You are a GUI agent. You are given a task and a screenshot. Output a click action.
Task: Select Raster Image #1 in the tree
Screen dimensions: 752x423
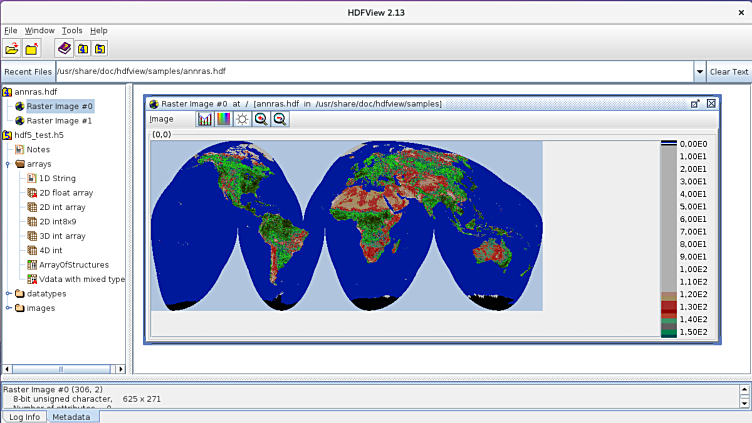click(x=59, y=120)
